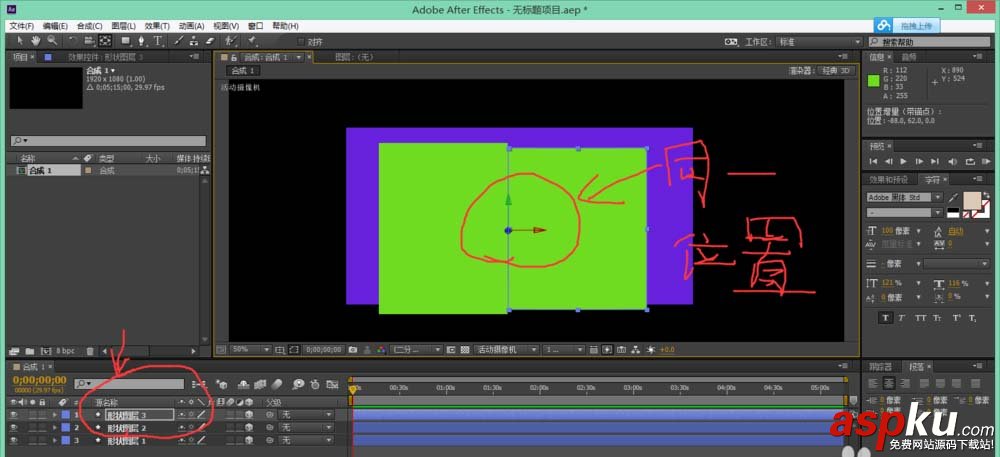Open the 效果(T) menu

[x=157, y=26]
